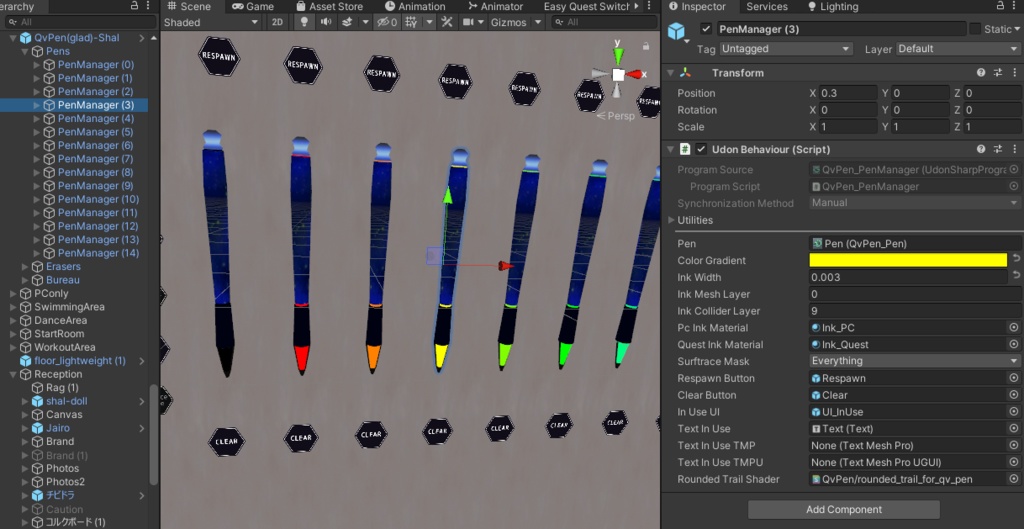This screenshot has height=529, width=1024.
Task: Select PenManager (7) in Hierarchy
Action: [95, 159]
